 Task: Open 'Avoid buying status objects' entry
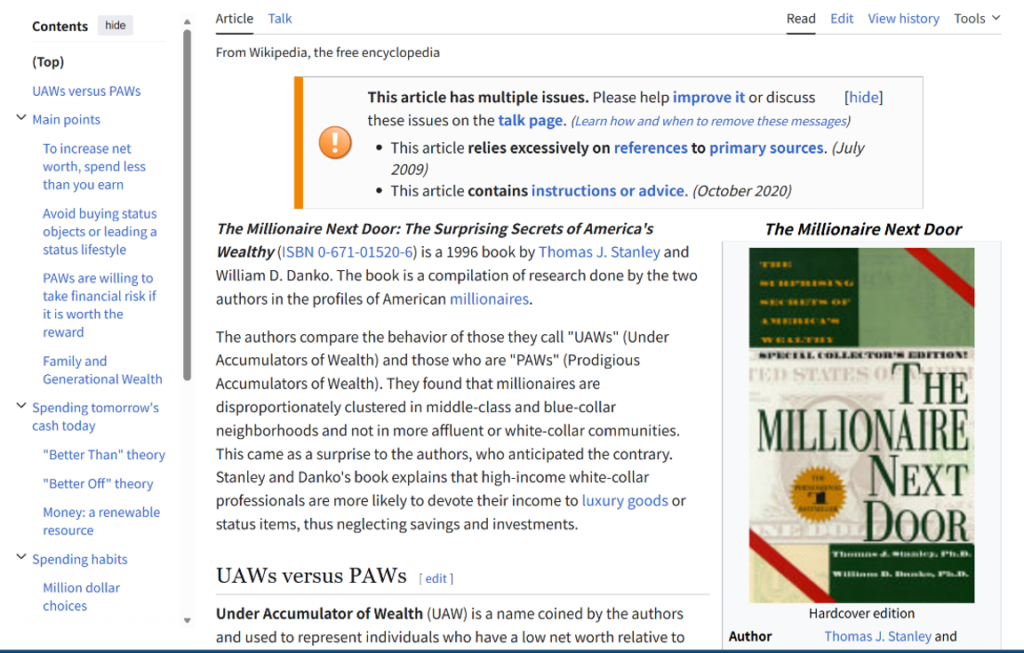tap(100, 231)
